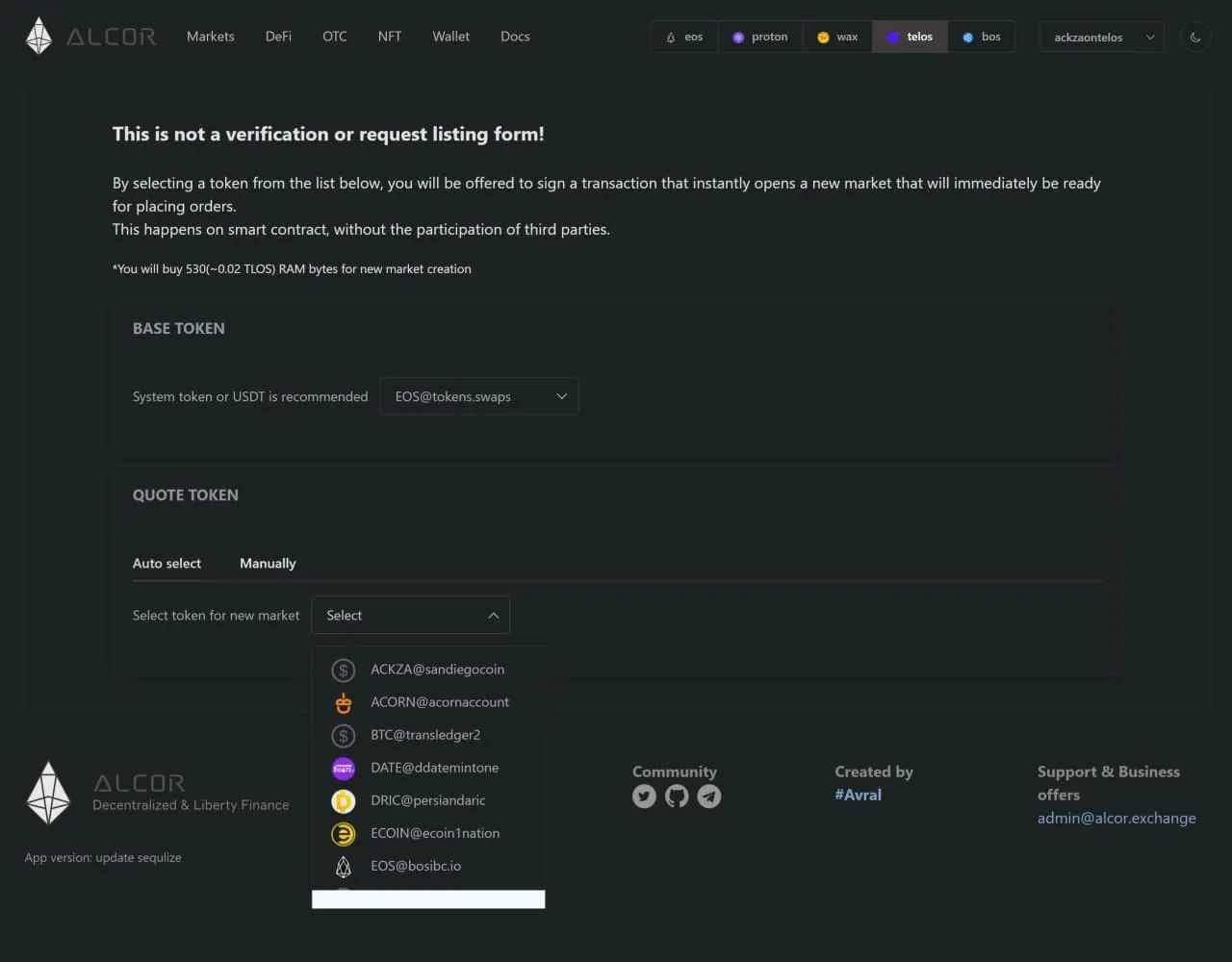The image size is (1232, 962).
Task: Open the base token EOS@tokens.swaps dropdown
Action: tap(479, 396)
